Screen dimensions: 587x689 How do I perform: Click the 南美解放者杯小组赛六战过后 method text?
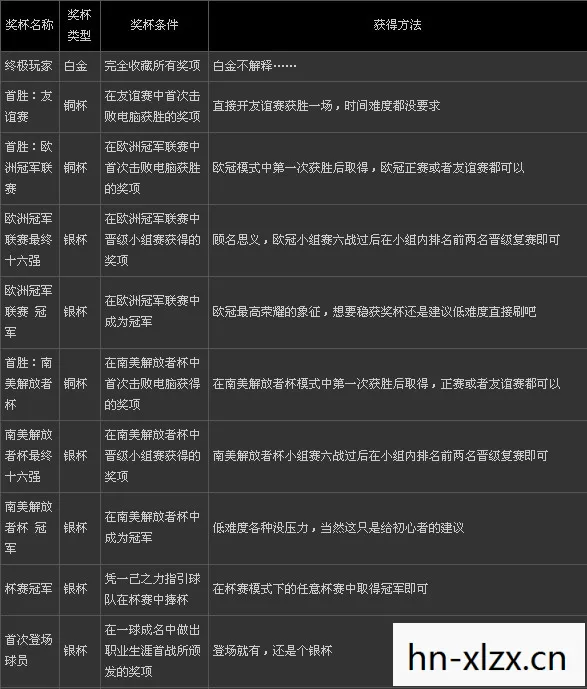pos(380,456)
